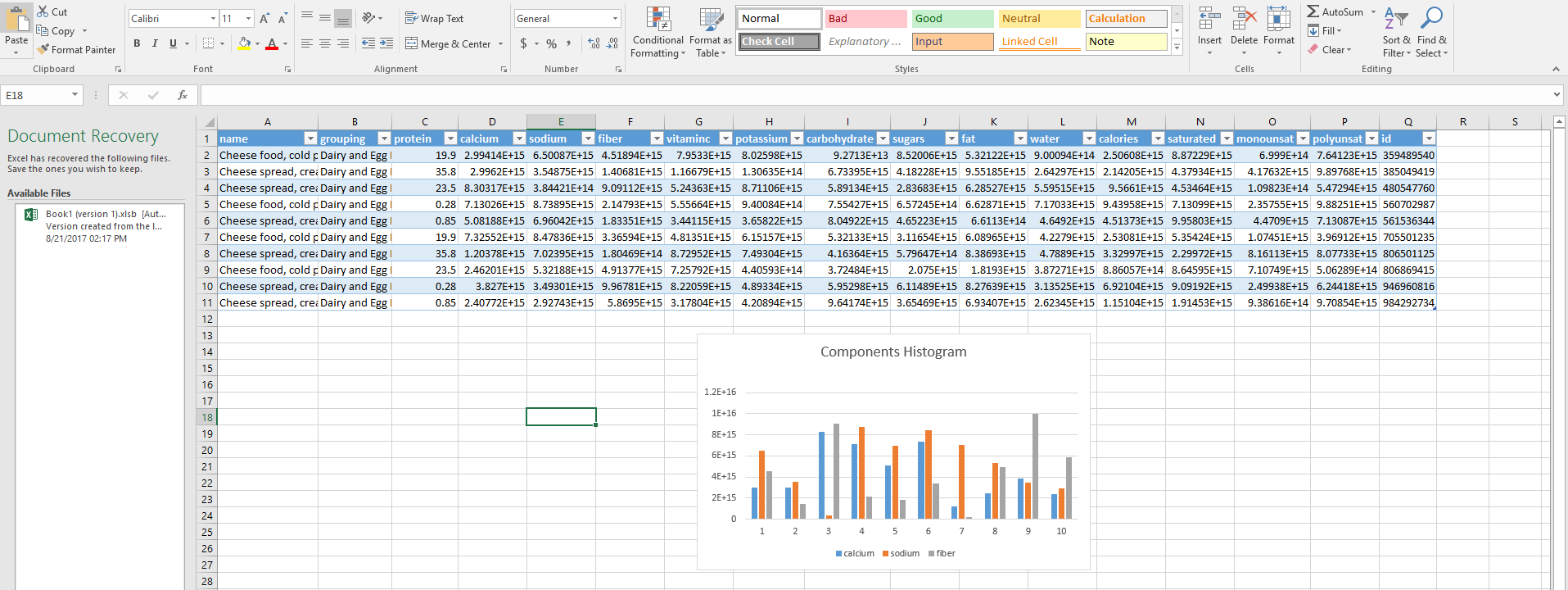Open the General number format dropdown
This screenshot has height=590, width=1568.
click(x=615, y=18)
